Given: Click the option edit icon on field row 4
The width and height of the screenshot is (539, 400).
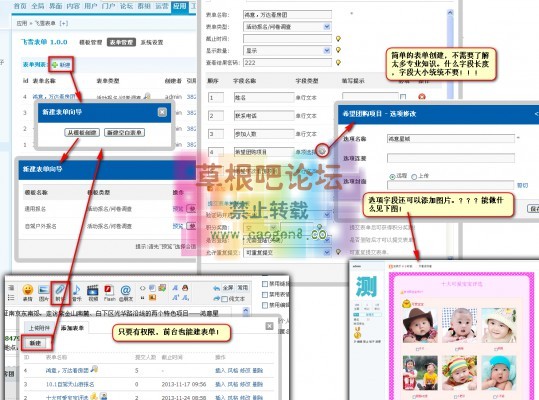Looking at the screenshot, I should click(322, 151).
